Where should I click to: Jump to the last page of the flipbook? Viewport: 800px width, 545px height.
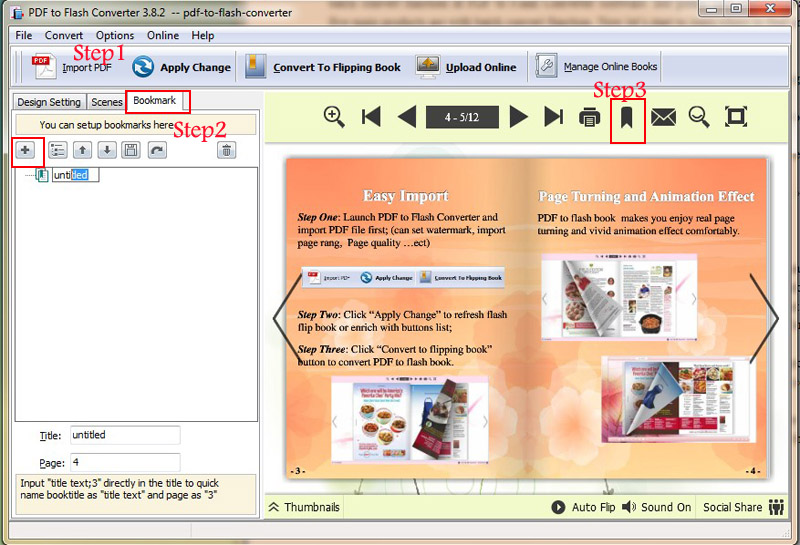coord(554,117)
